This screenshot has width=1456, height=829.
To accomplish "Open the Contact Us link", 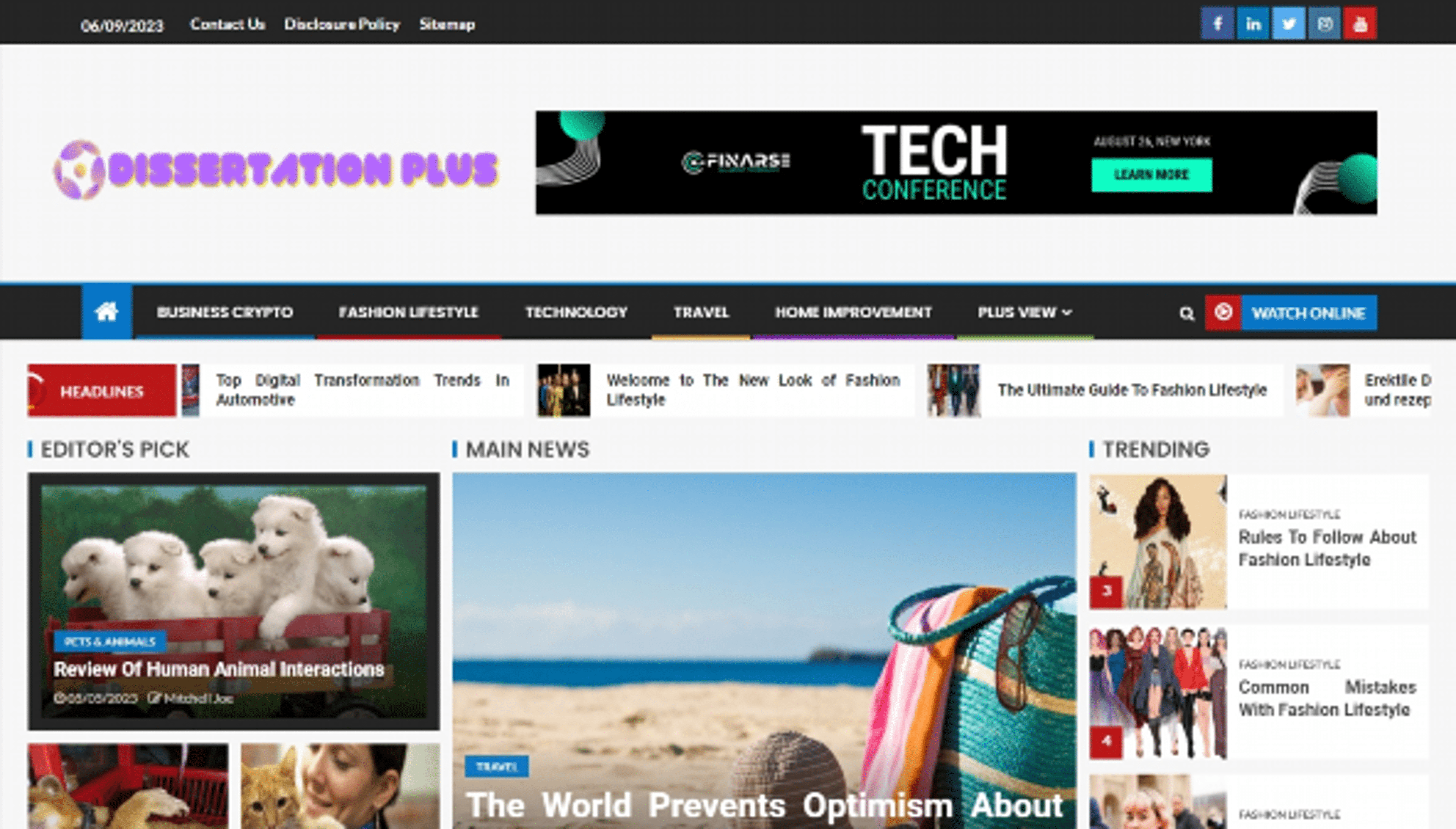I will click(227, 25).
